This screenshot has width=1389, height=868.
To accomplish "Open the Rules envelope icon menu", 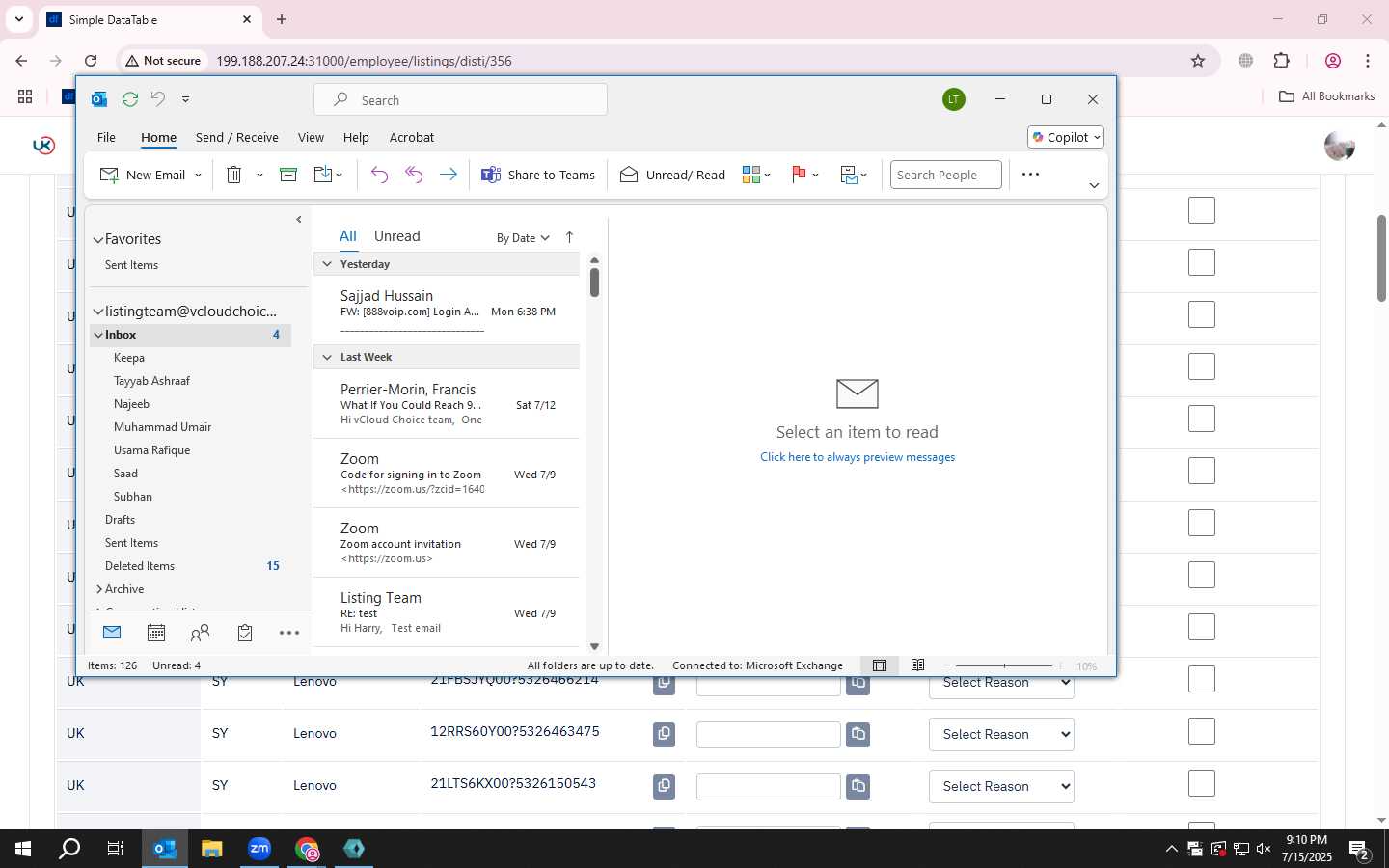I will point(854,175).
